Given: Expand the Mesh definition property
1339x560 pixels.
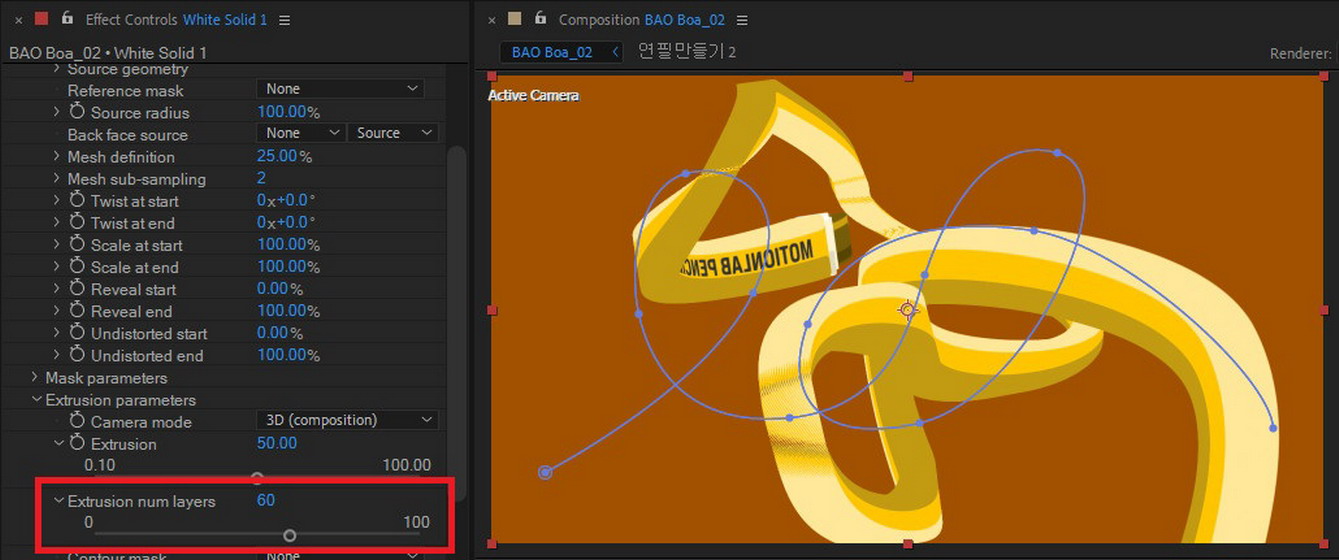Looking at the screenshot, I should pos(58,156).
